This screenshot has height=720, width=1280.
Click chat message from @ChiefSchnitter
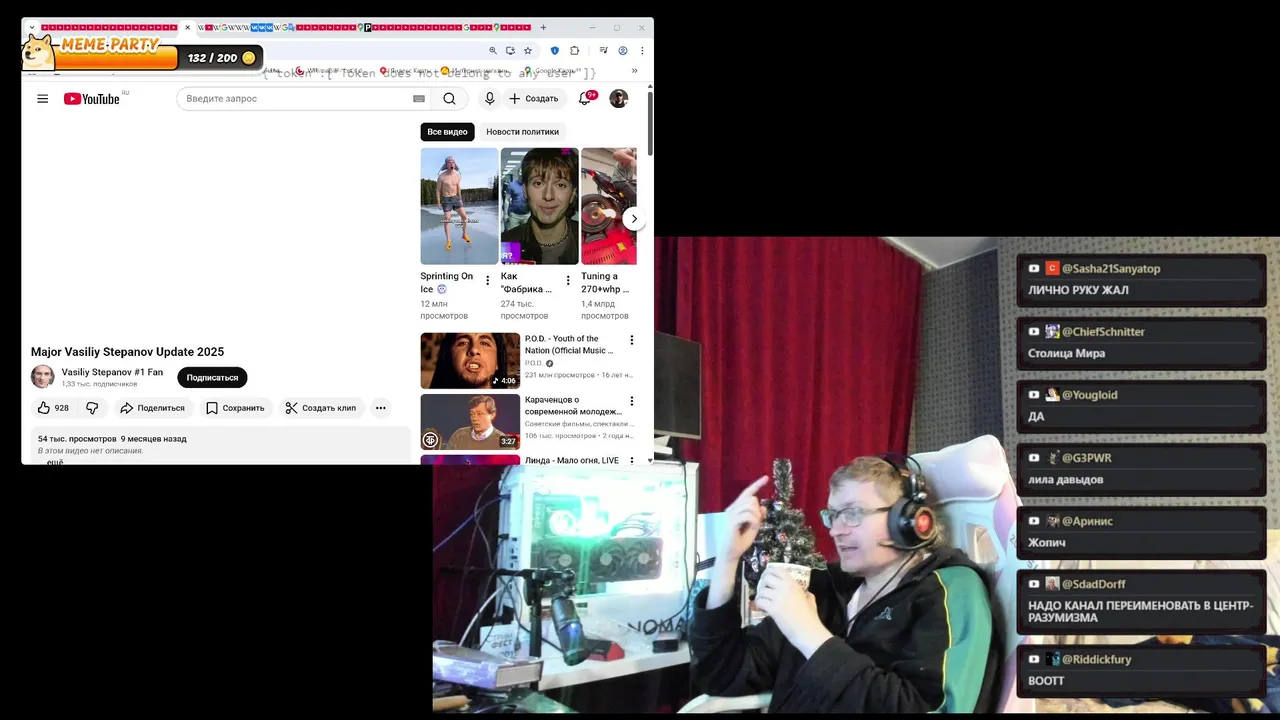click(x=1141, y=342)
